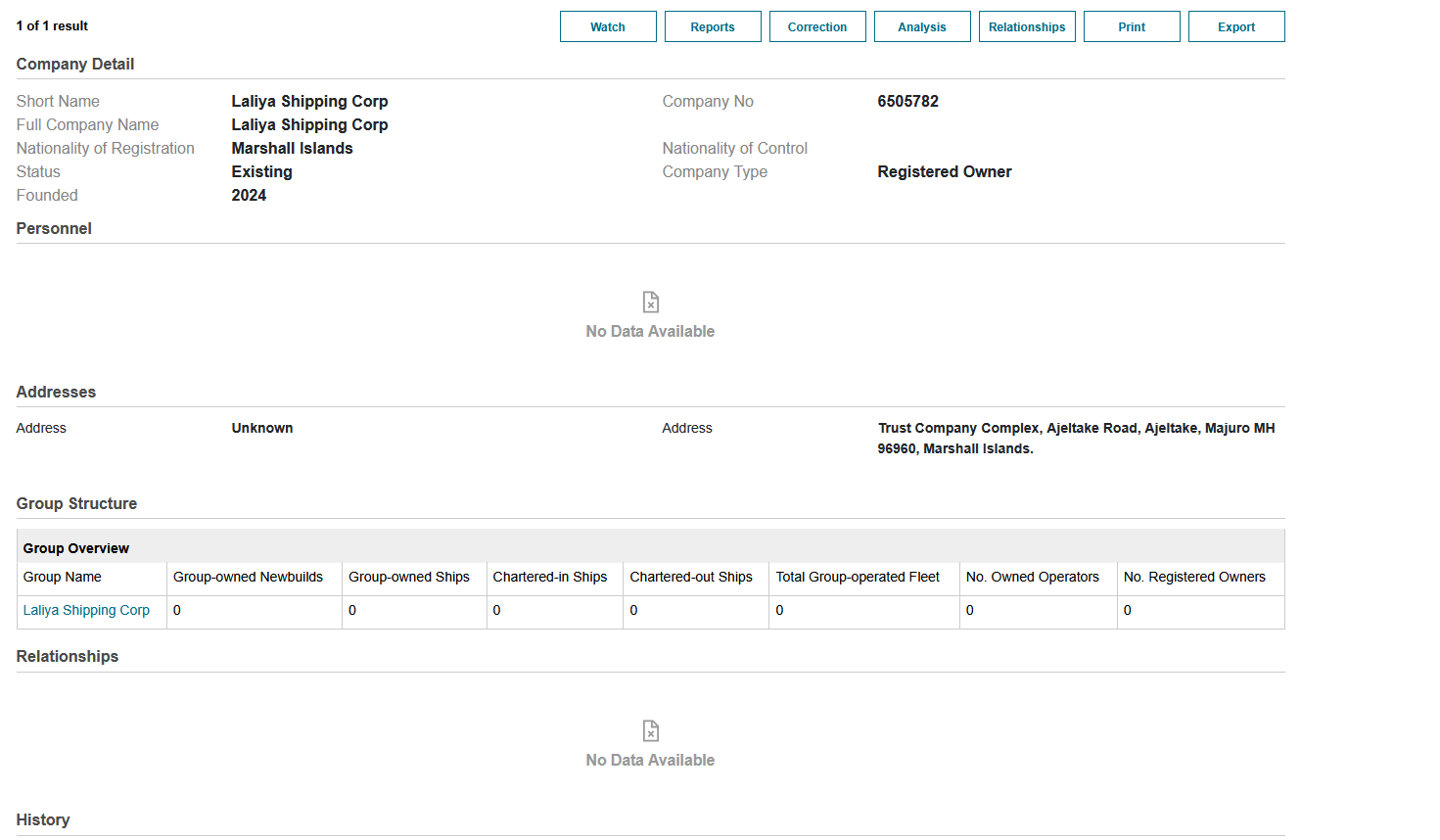Click the Group Structure section heading
This screenshot has width=1440, height=840.
click(76, 503)
